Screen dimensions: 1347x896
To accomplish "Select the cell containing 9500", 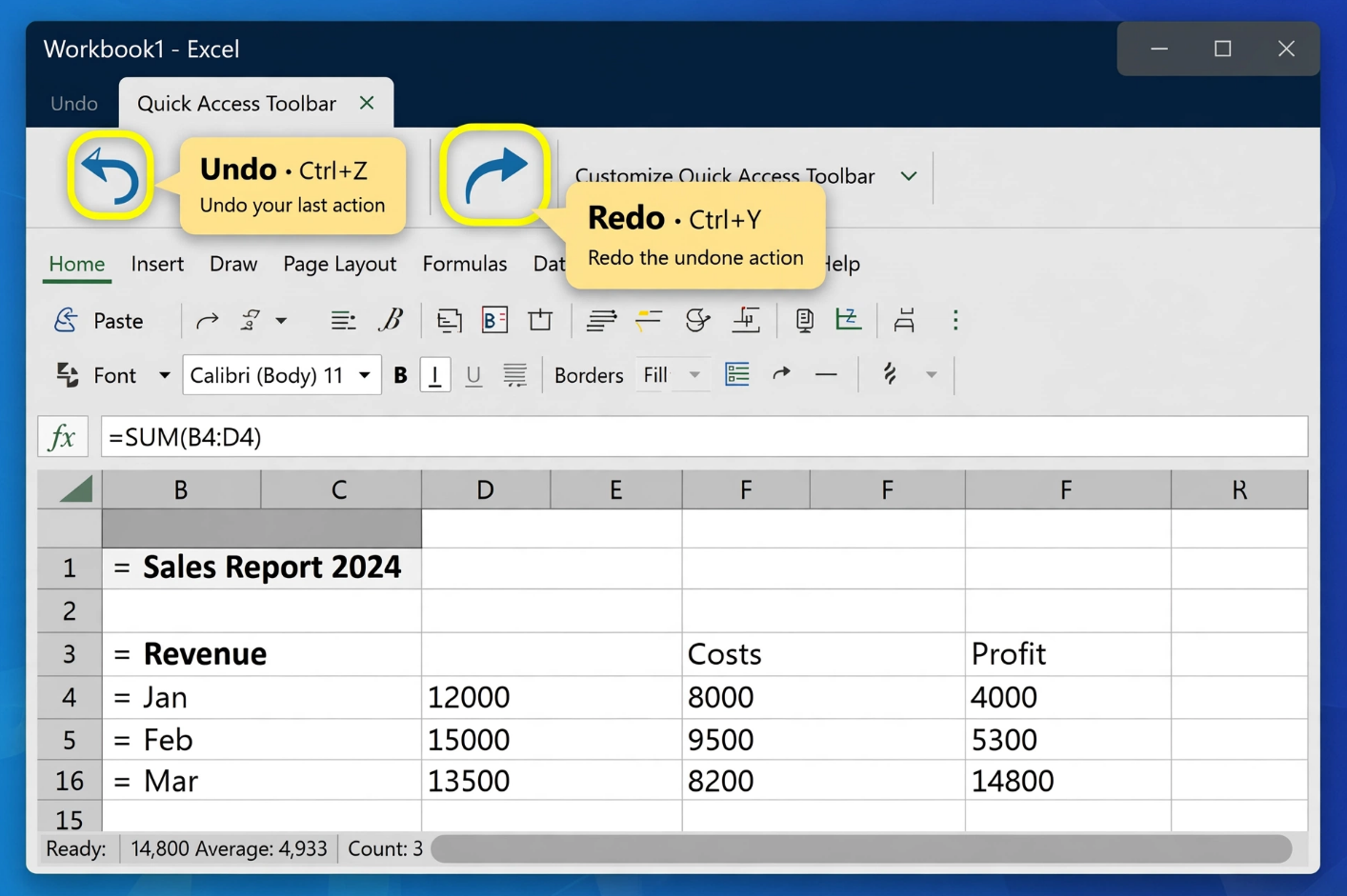I will (823, 740).
